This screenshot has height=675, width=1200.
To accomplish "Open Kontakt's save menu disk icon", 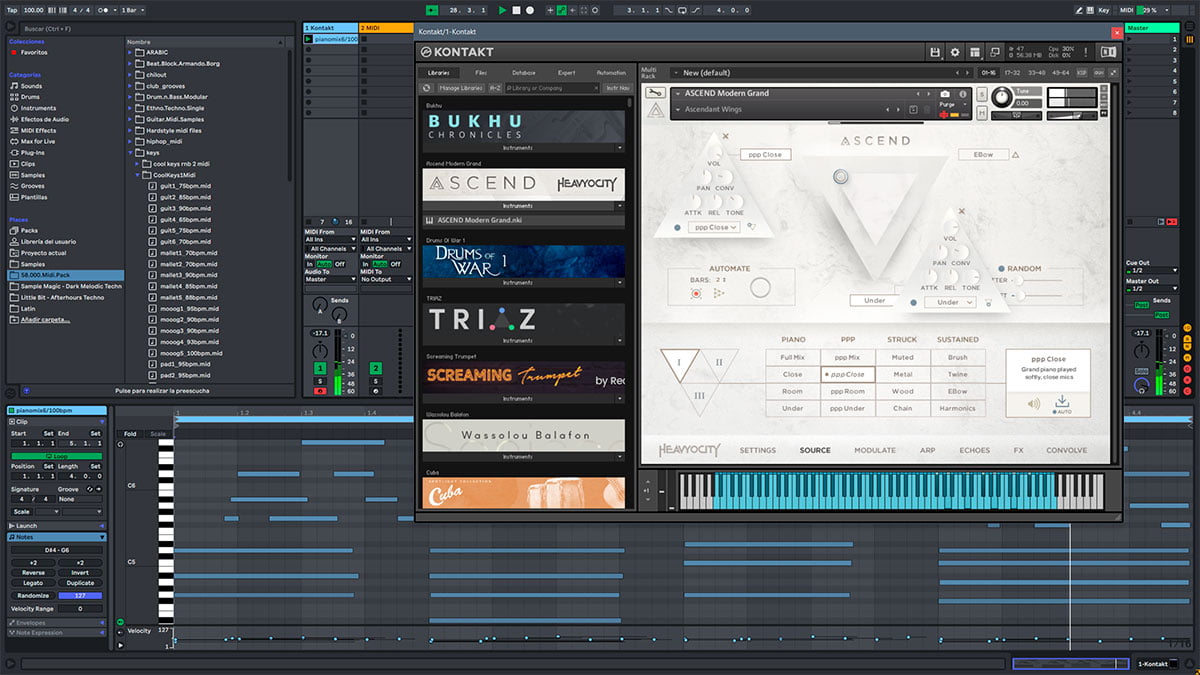I will click(935, 52).
